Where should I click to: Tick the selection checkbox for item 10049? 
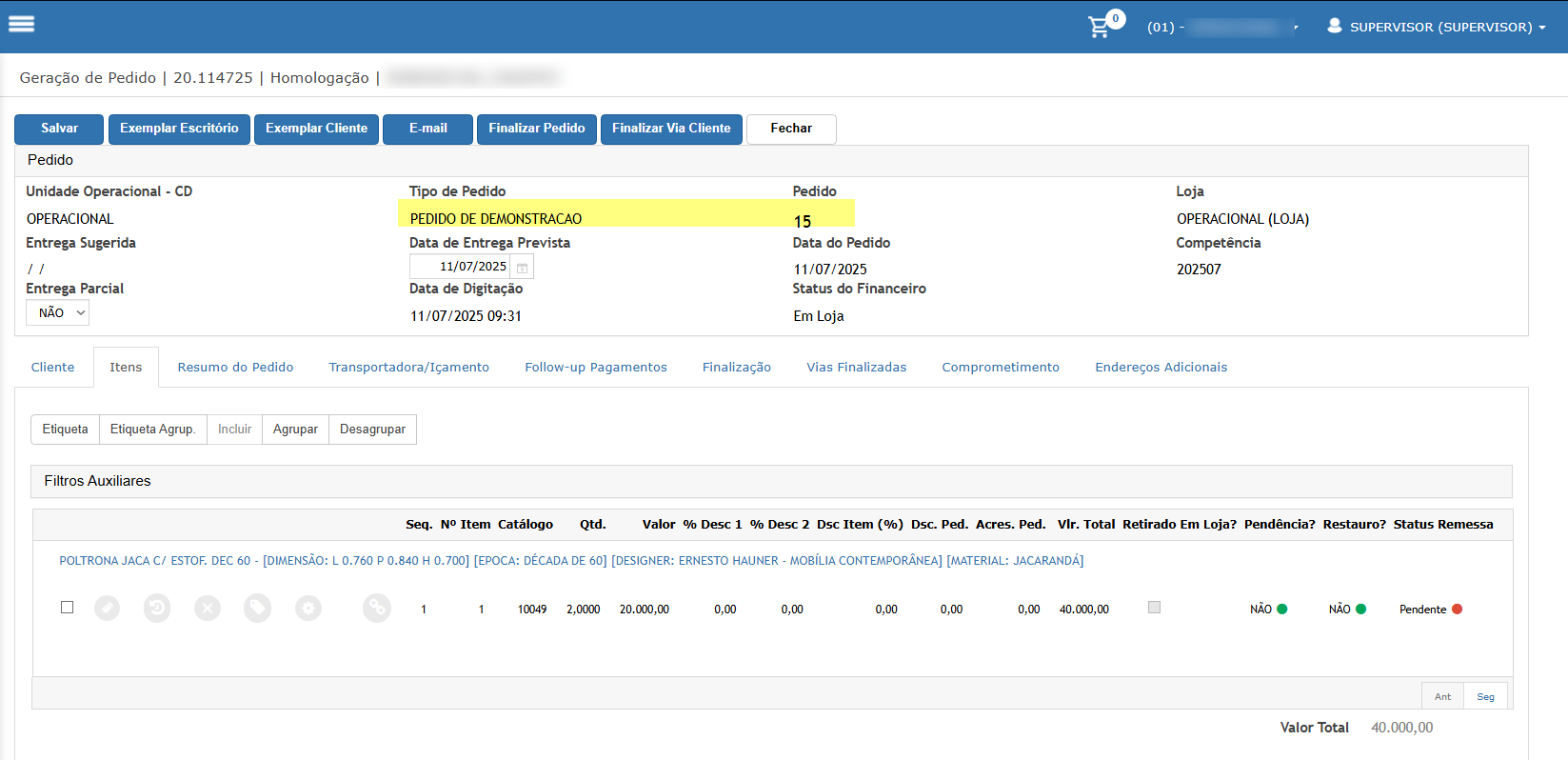[67, 607]
